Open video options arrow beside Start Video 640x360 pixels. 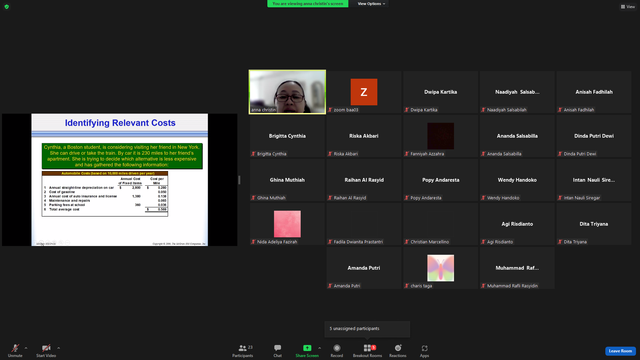tap(59, 348)
